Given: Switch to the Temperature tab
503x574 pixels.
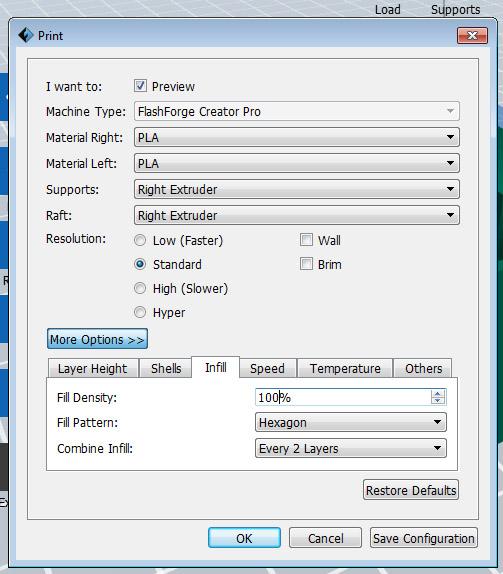Looking at the screenshot, I should pyautogui.click(x=345, y=368).
